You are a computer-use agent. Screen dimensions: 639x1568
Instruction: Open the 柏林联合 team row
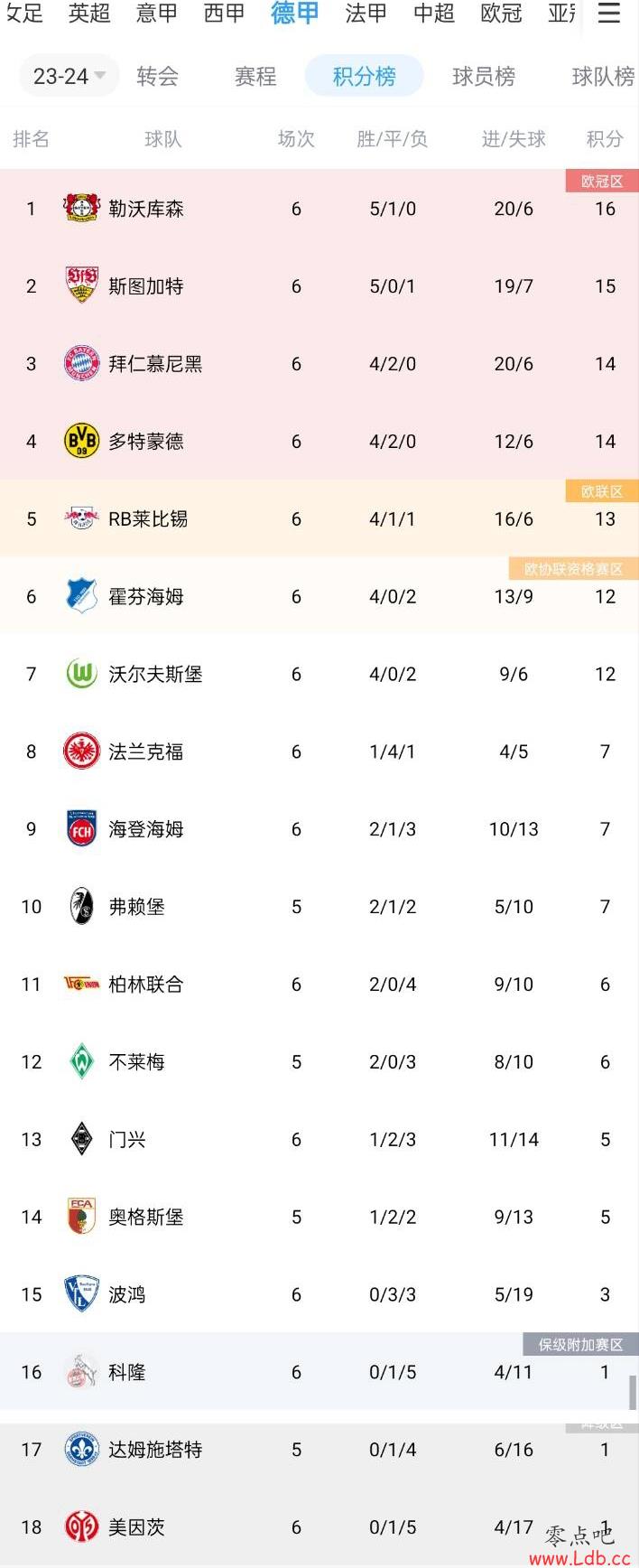319,984
